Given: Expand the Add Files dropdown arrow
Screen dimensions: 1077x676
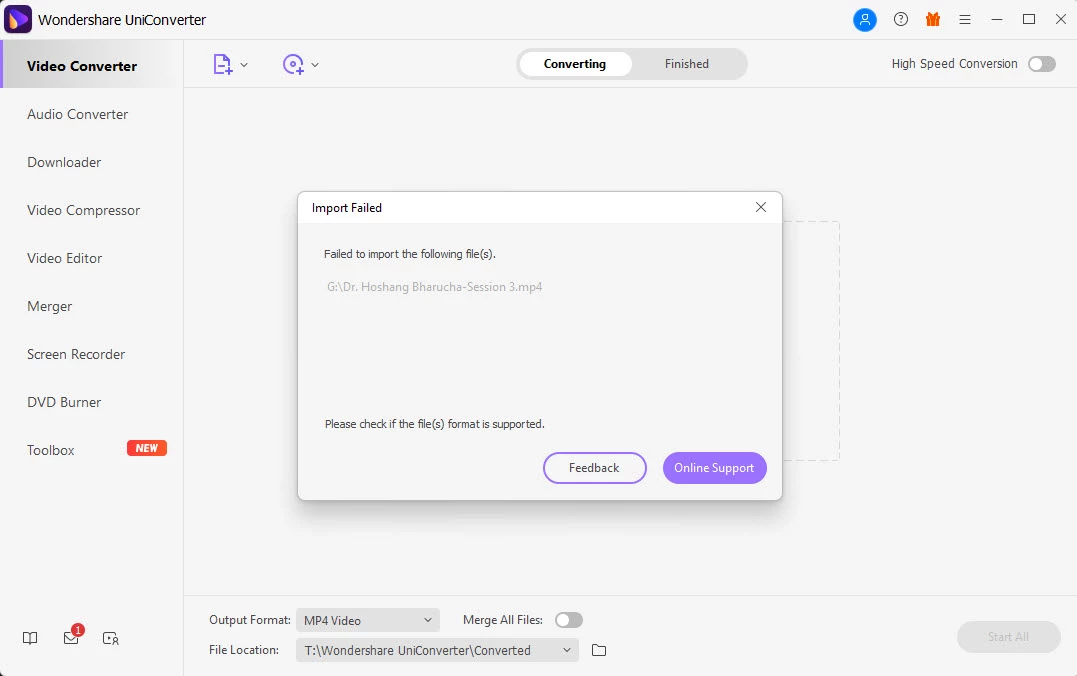Looking at the screenshot, I should coord(244,65).
